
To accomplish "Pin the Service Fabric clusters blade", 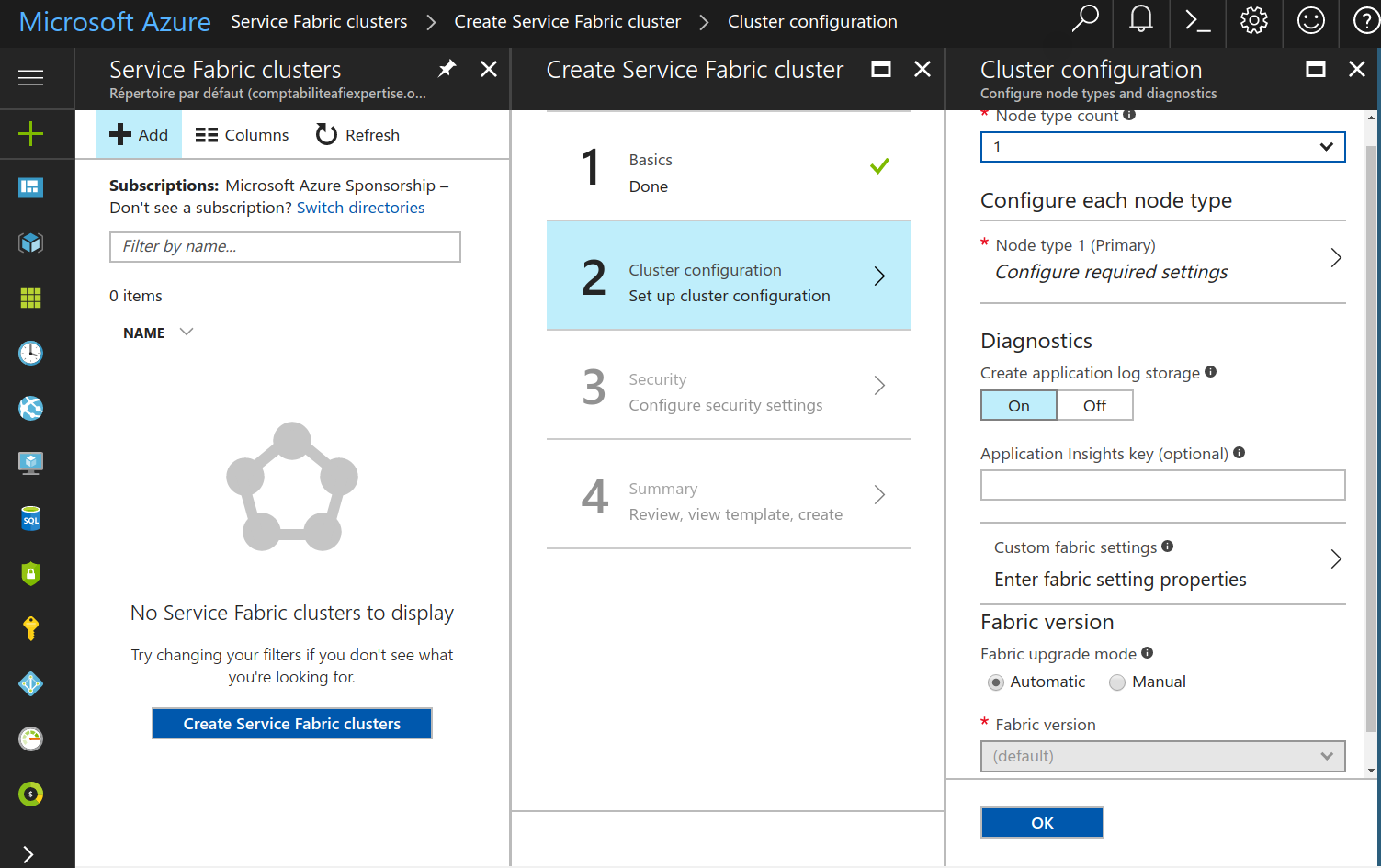I will click(447, 69).
